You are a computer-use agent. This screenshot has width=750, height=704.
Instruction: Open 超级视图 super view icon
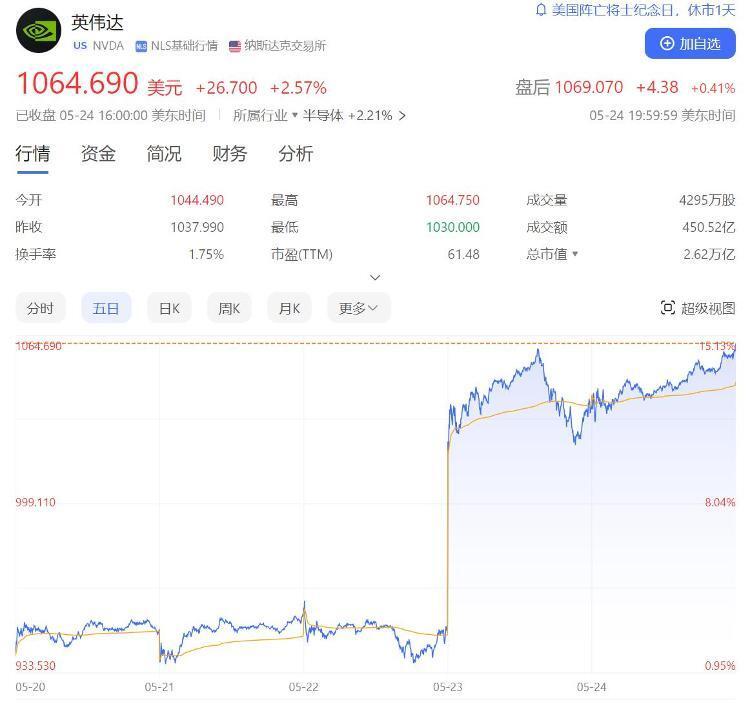[667, 308]
